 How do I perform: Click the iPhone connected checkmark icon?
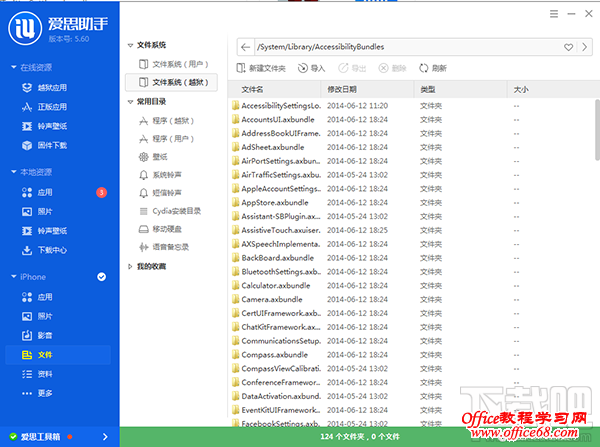click(x=101, y=277)
